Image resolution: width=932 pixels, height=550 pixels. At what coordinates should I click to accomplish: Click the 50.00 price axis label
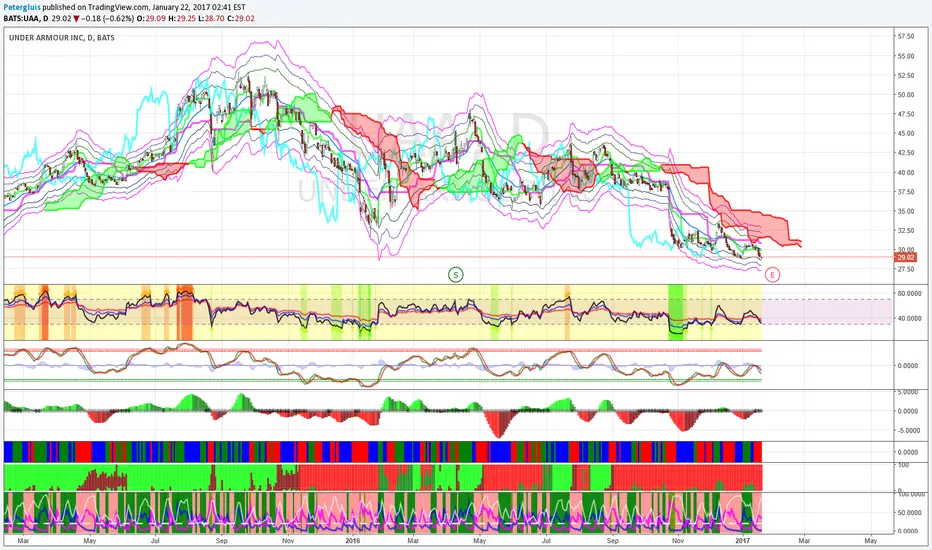(906, 95)
